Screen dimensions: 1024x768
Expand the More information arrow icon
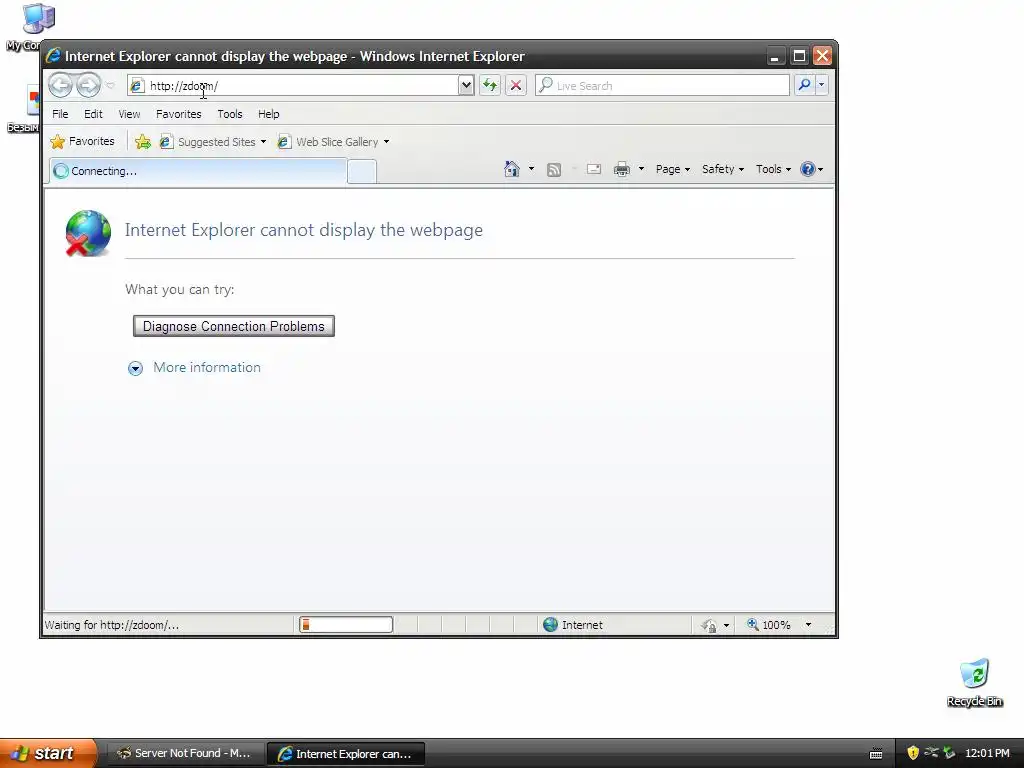[x=135, y=368]
